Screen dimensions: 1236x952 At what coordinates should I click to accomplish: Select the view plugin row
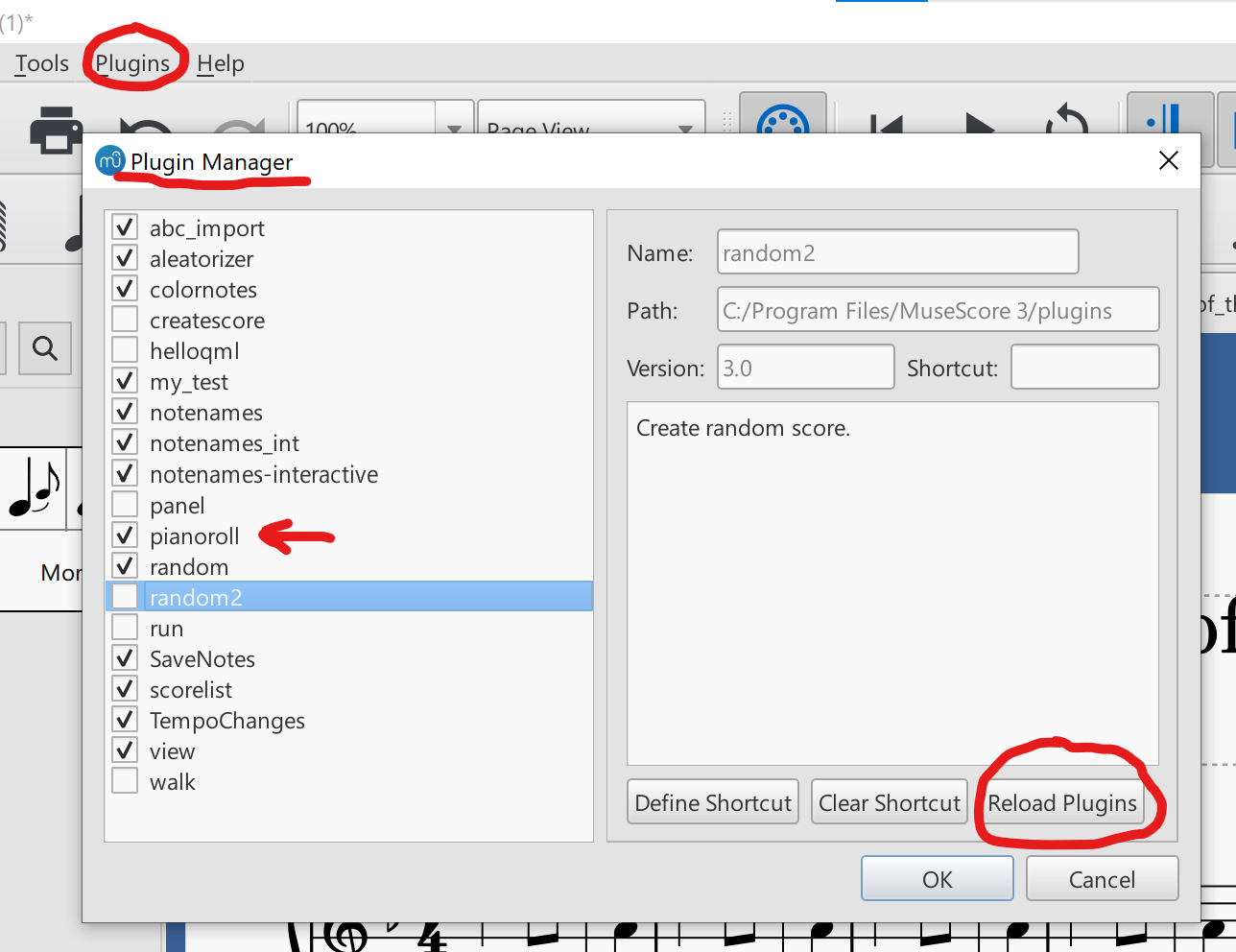(x=349, y=751)
